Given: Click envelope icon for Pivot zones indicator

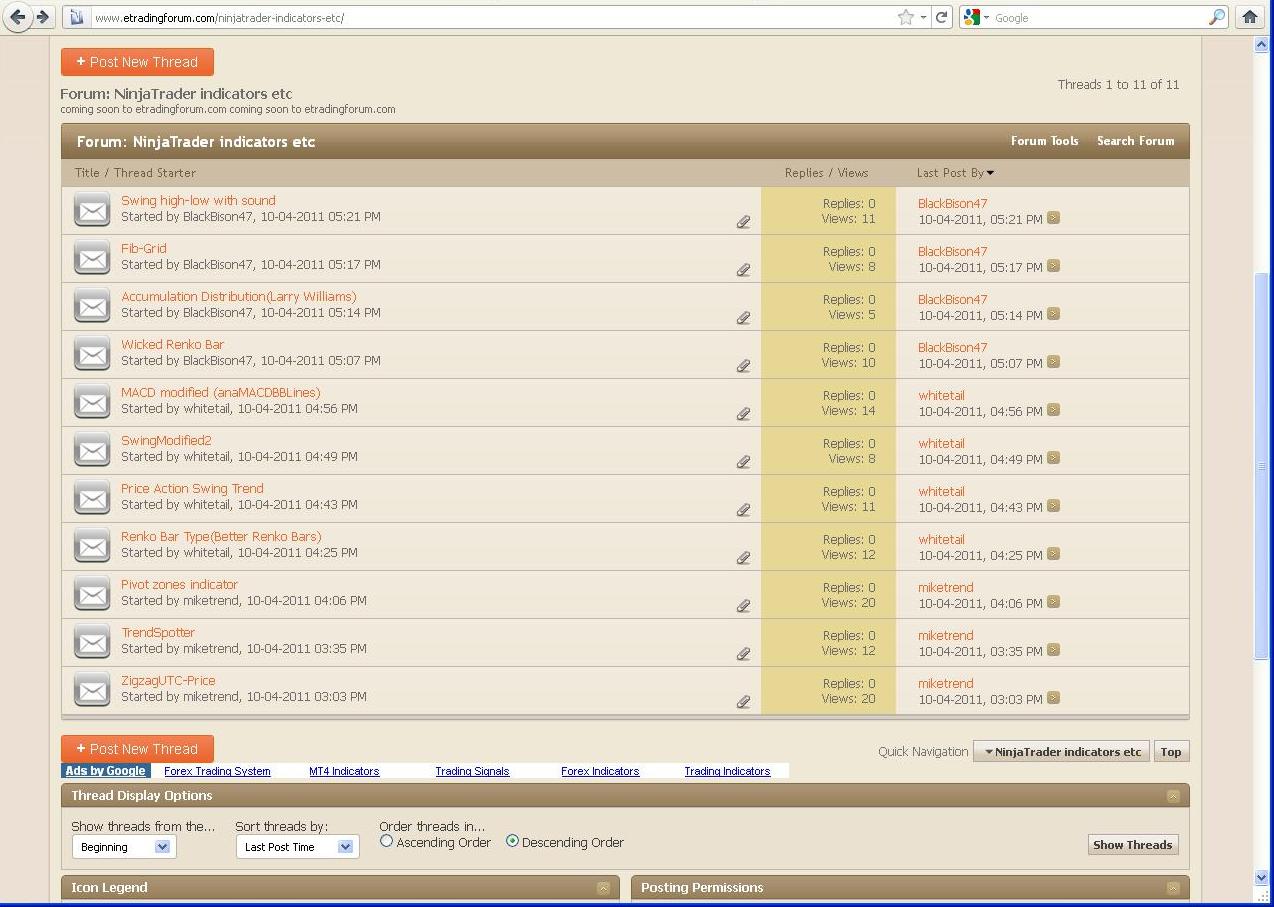Looking at the screenshot, I should coord(92,595).
